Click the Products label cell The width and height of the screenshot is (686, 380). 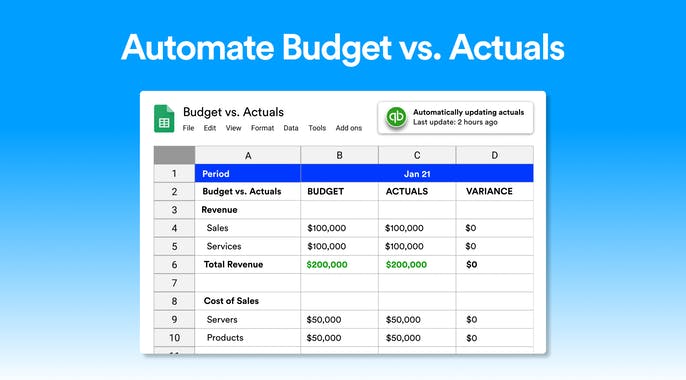[x=248, y=338]
